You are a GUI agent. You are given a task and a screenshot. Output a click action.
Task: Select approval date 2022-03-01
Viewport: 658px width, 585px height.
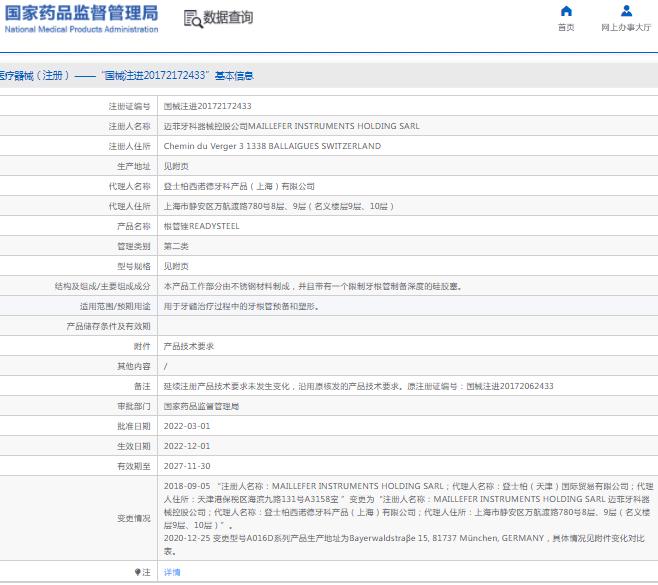click(187, 426)
